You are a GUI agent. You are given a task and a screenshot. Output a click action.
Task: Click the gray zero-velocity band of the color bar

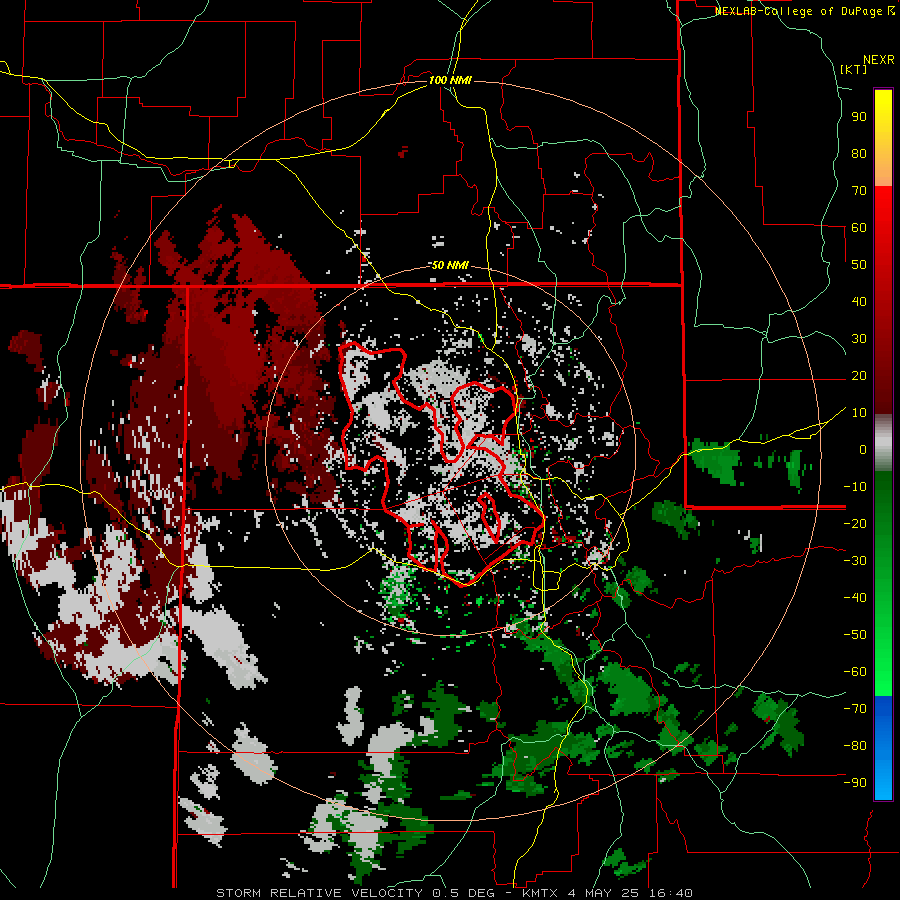[x=883, y=443]
